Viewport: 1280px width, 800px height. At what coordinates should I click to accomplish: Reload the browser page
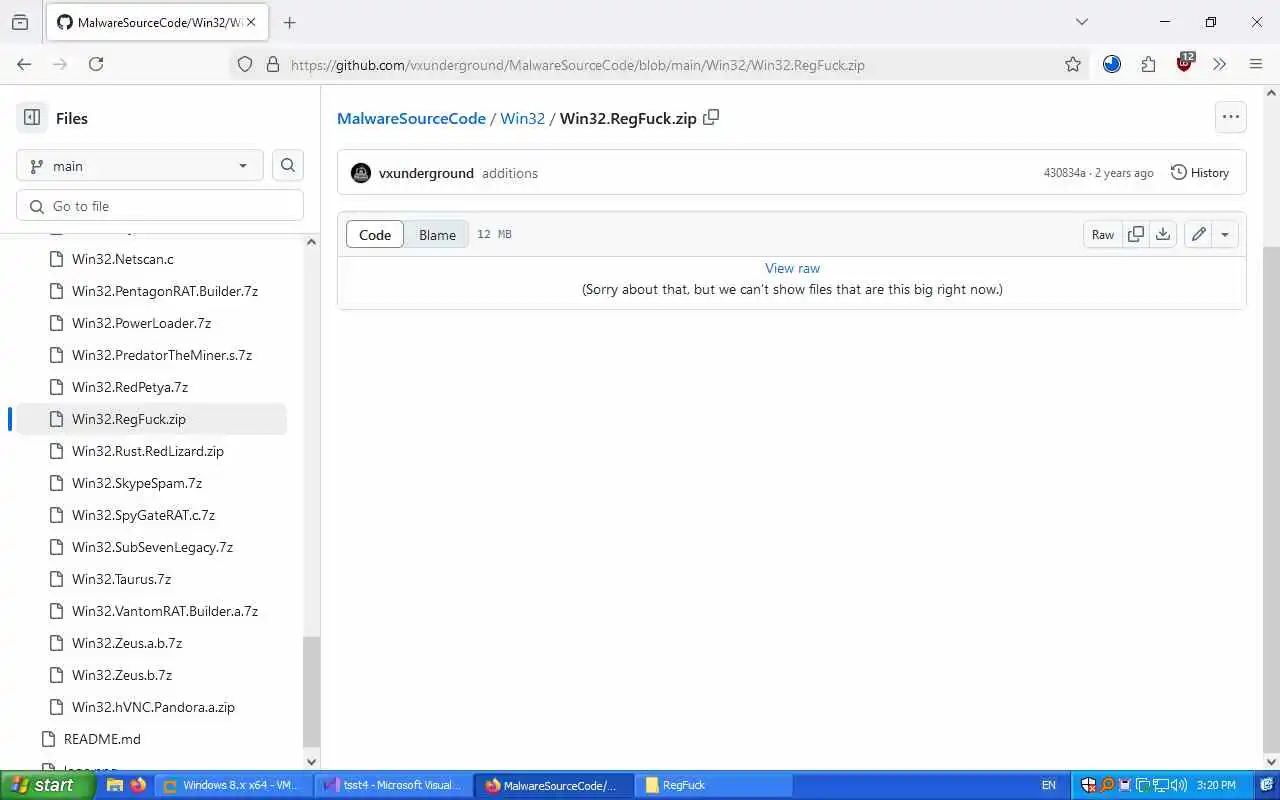tap(96, 64)
